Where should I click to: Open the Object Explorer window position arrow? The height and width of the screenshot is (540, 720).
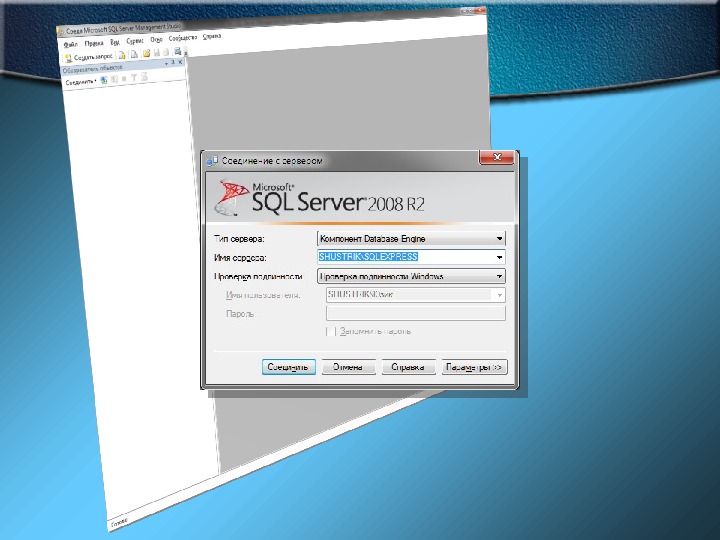tap(166, 64)
